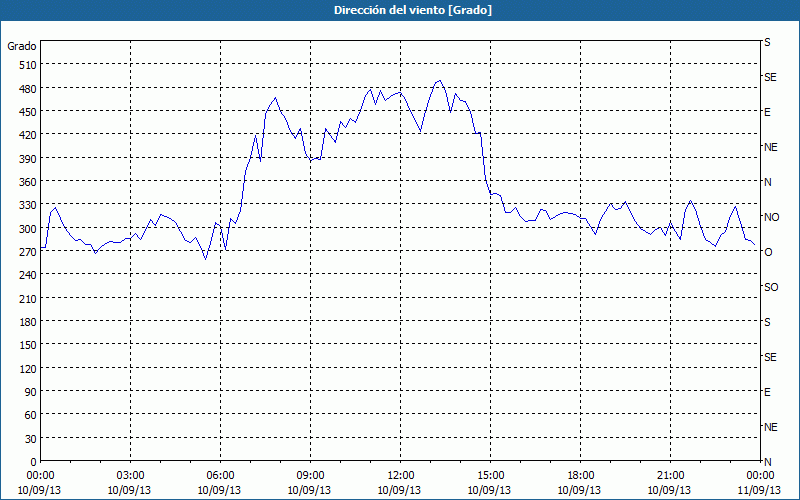Click the 30 value on the left axis
Viewport: 800px width, 500px height.
pyautogui.click(x=31, y=439)
